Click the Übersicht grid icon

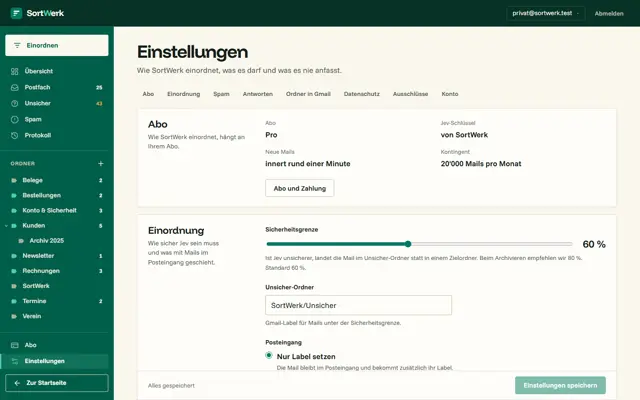tap(15, 71)
